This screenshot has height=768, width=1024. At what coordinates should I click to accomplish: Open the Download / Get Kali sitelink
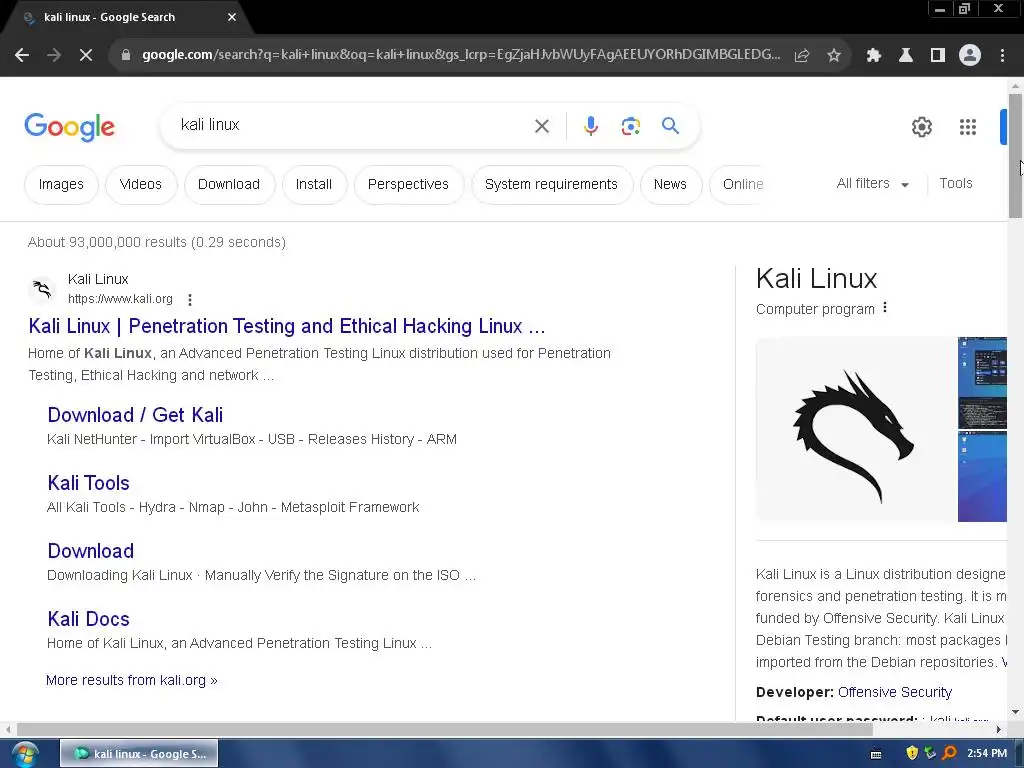point(135,415)
